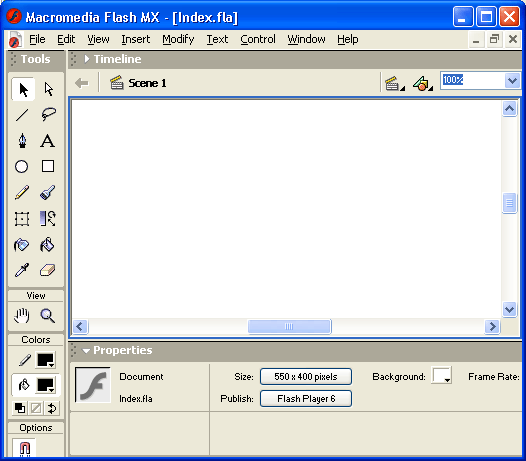Open the Modify menu

pyautogui.click(x=178, y=39)
